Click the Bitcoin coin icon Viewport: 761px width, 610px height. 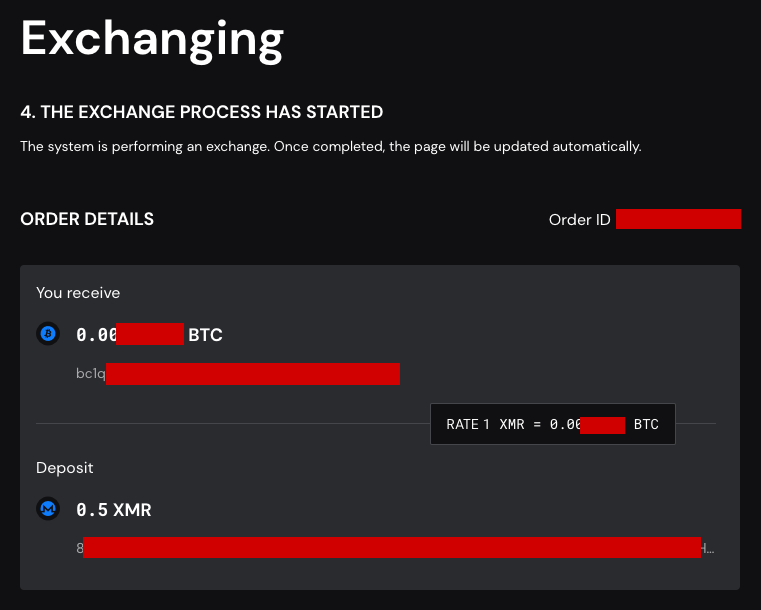click(48, 334)
